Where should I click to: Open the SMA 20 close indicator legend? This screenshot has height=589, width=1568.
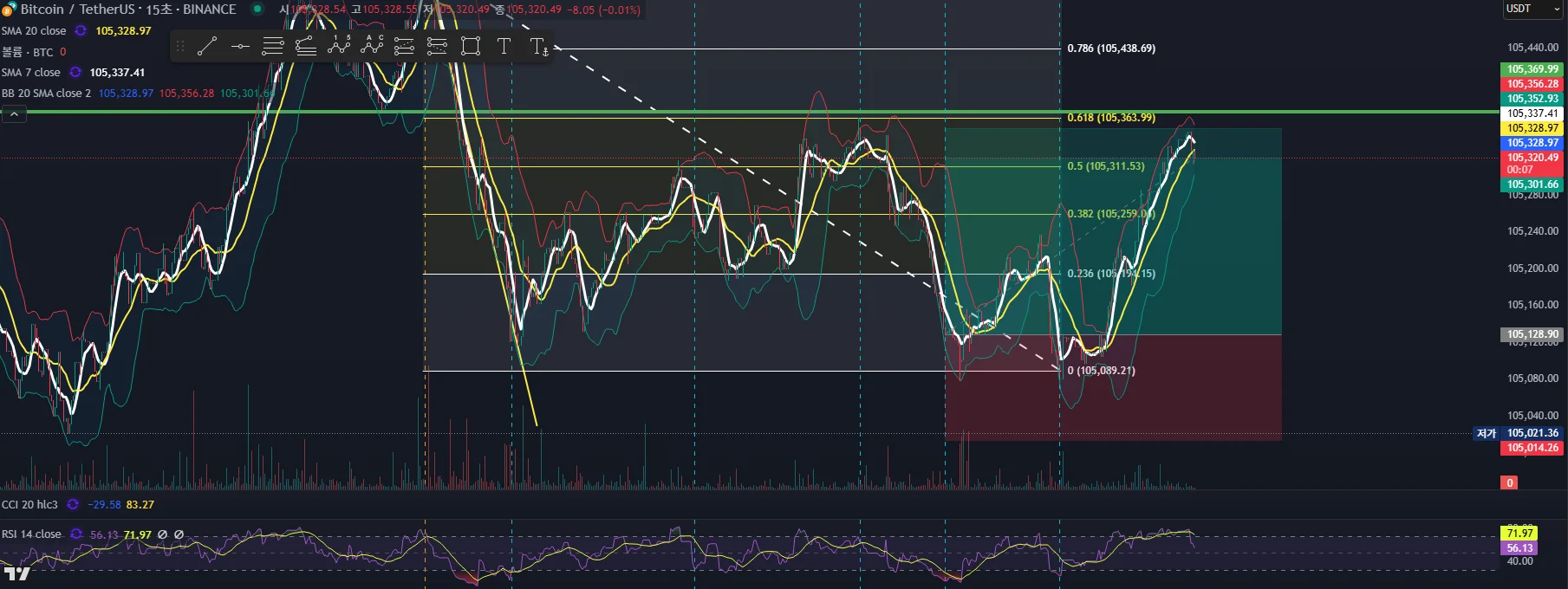[x=34, y=30]
